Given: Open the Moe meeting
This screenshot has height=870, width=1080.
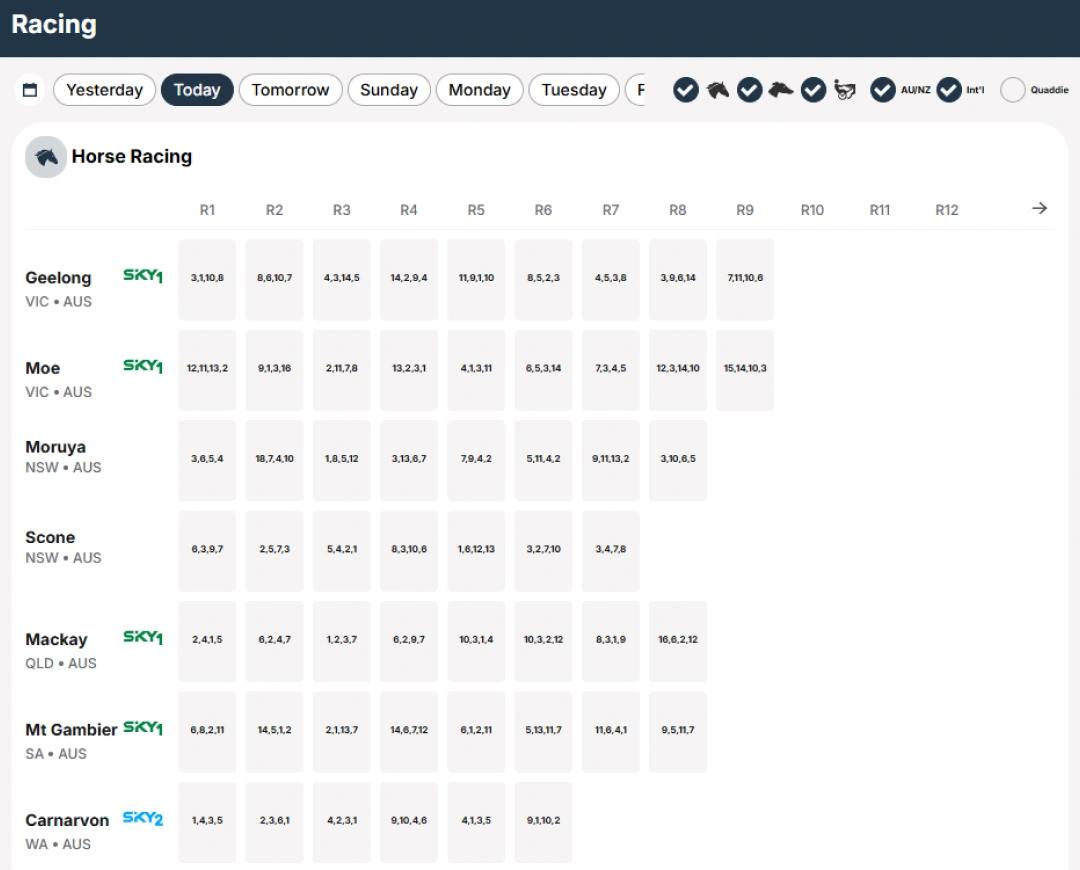Looking at the screenshot, I should pos(43,368).
